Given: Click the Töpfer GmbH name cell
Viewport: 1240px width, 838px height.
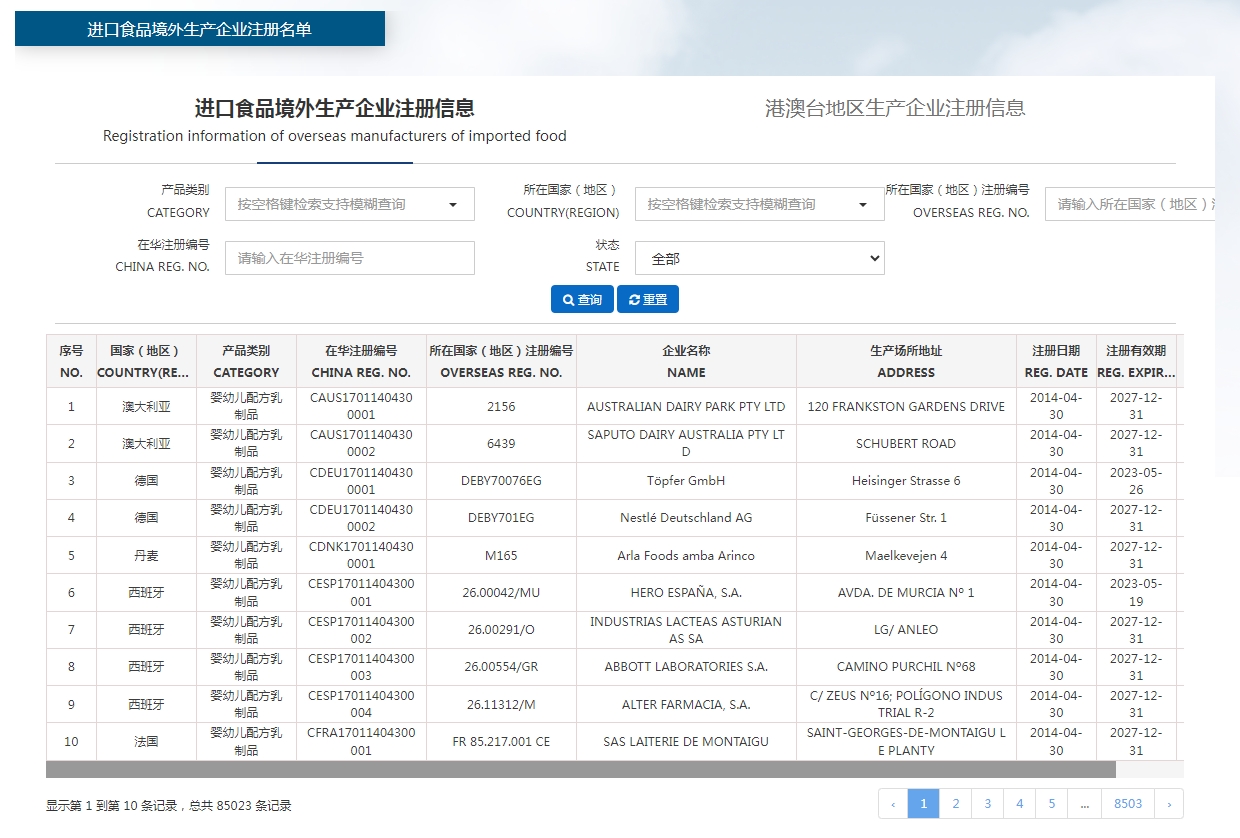Looking at the screenshot, I should pos(686,481).
